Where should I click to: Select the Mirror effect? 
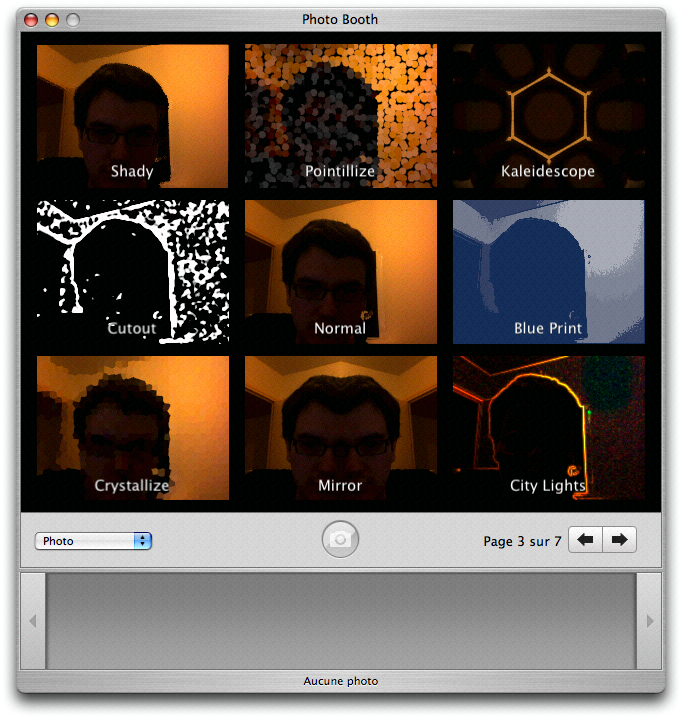[x=341, y=428]
